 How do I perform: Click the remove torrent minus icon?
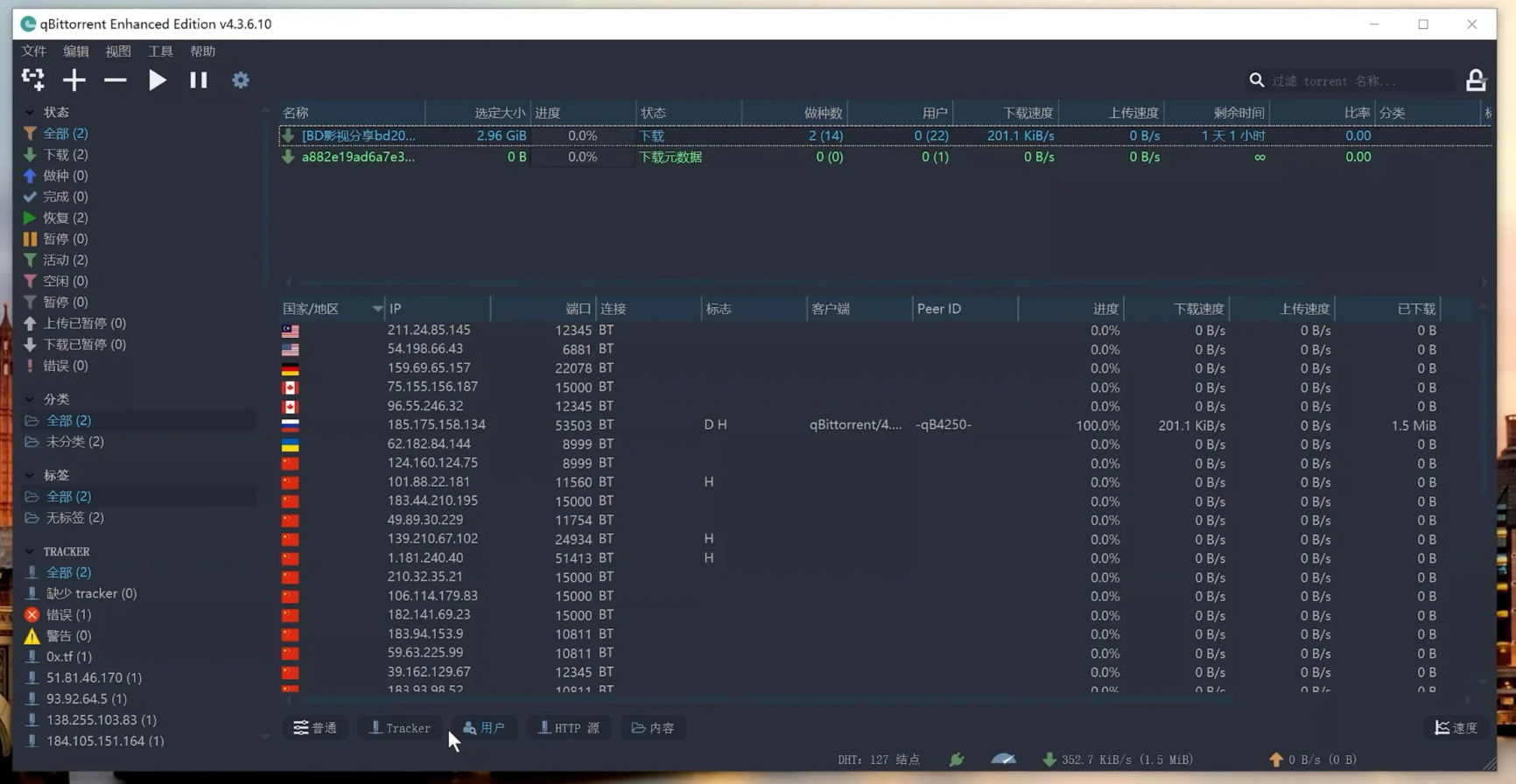[x=115, y=80]
